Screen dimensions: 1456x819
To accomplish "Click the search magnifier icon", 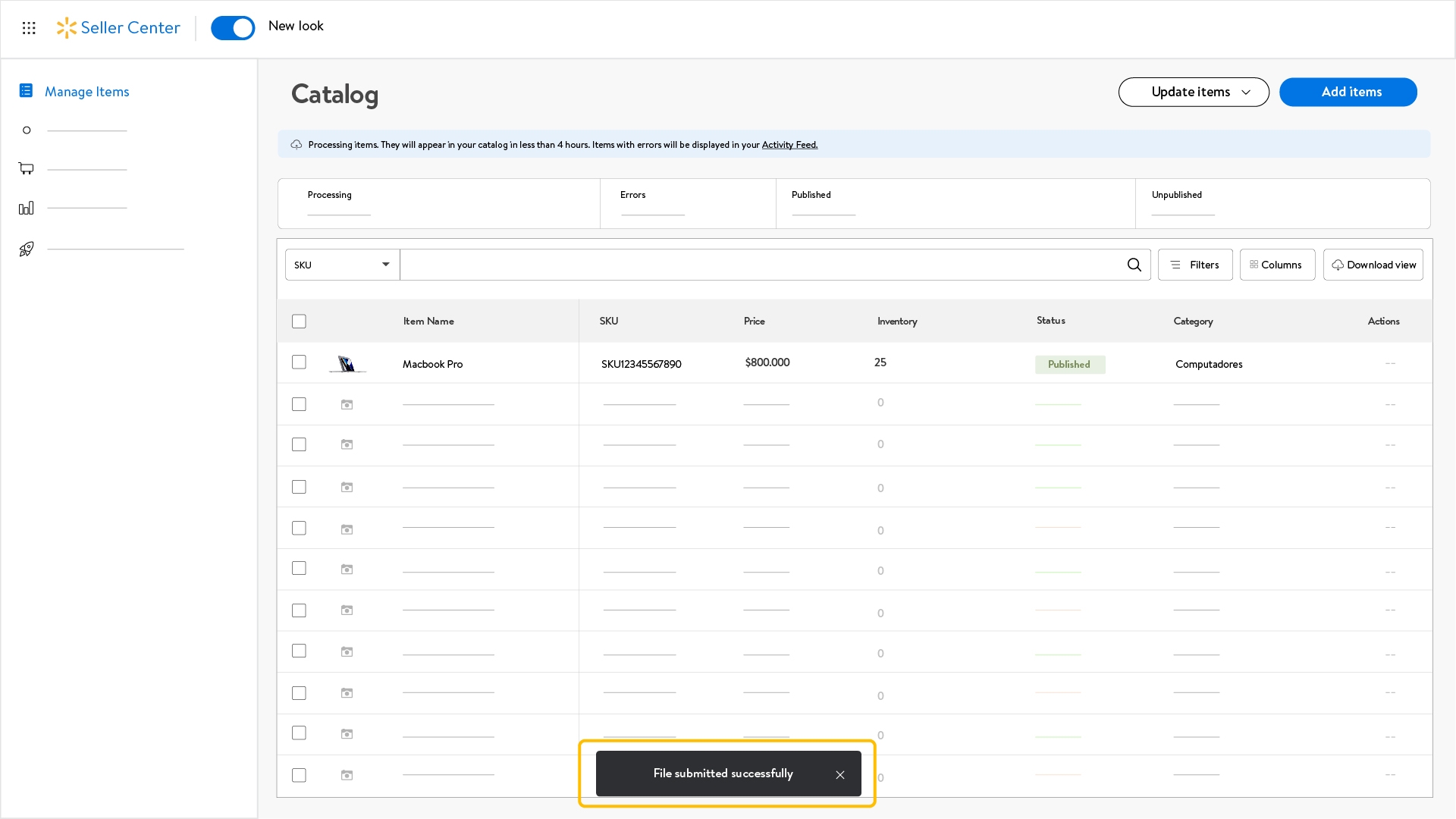I will [x=1134, y=265].
